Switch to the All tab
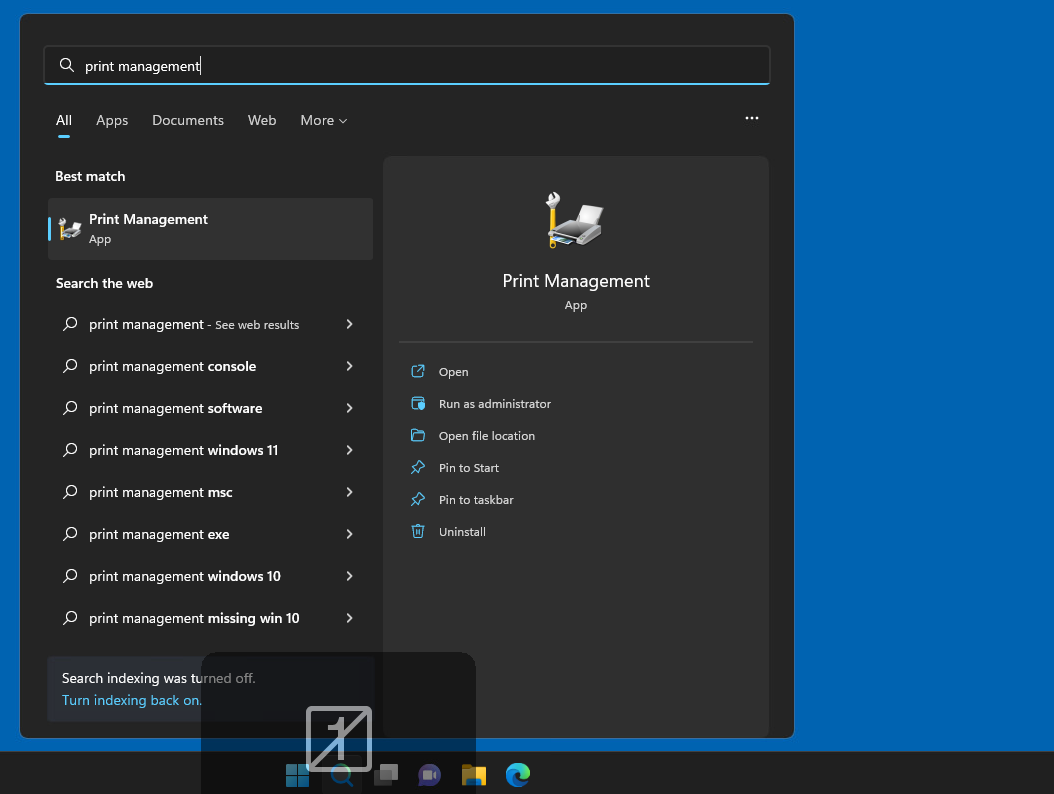 pos(64,120)
